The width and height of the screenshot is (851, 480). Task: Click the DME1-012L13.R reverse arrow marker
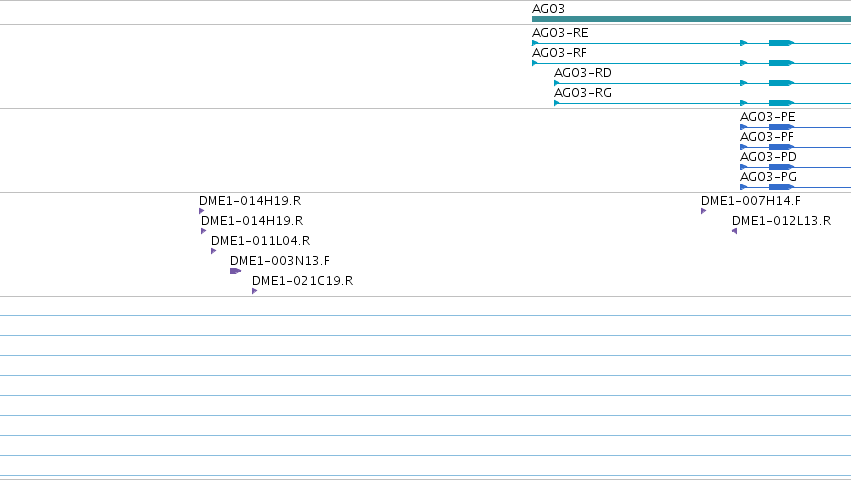tap(734, 231)
